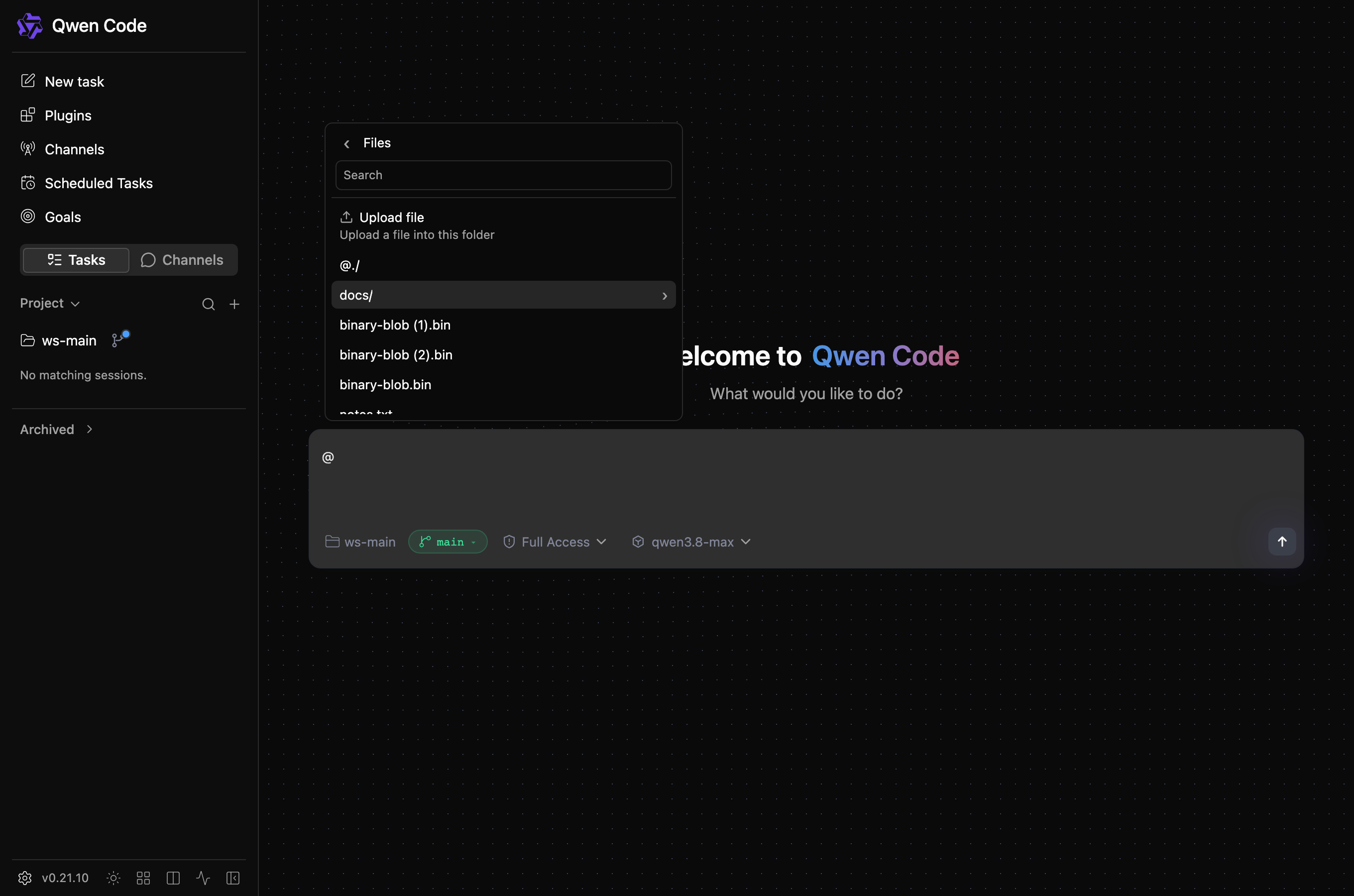Open the qwen3.8-max model dropdown
This screenshot has width=1354, height=896.
(691, 542)
